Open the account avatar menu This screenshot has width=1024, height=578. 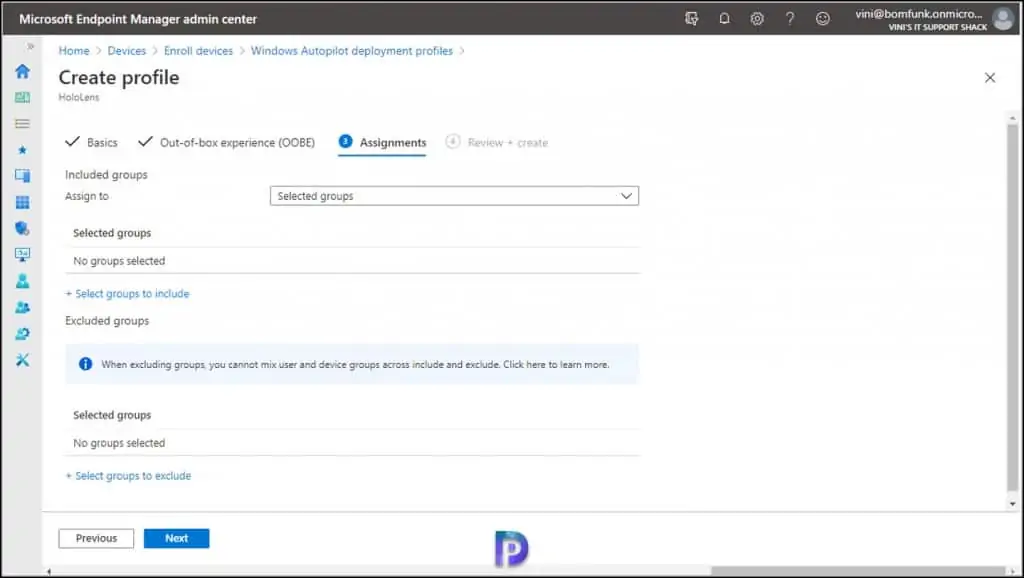[x=1002, y=18]
